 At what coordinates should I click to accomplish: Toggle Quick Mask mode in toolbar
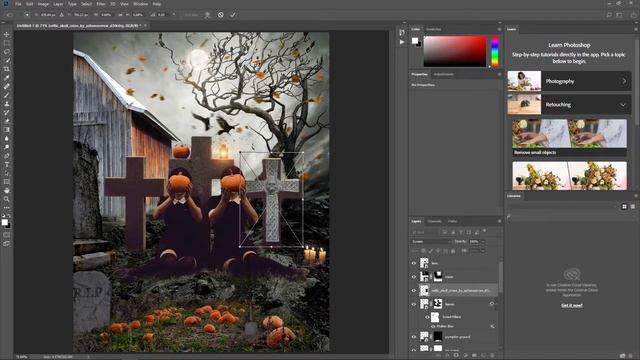point(7,235)
